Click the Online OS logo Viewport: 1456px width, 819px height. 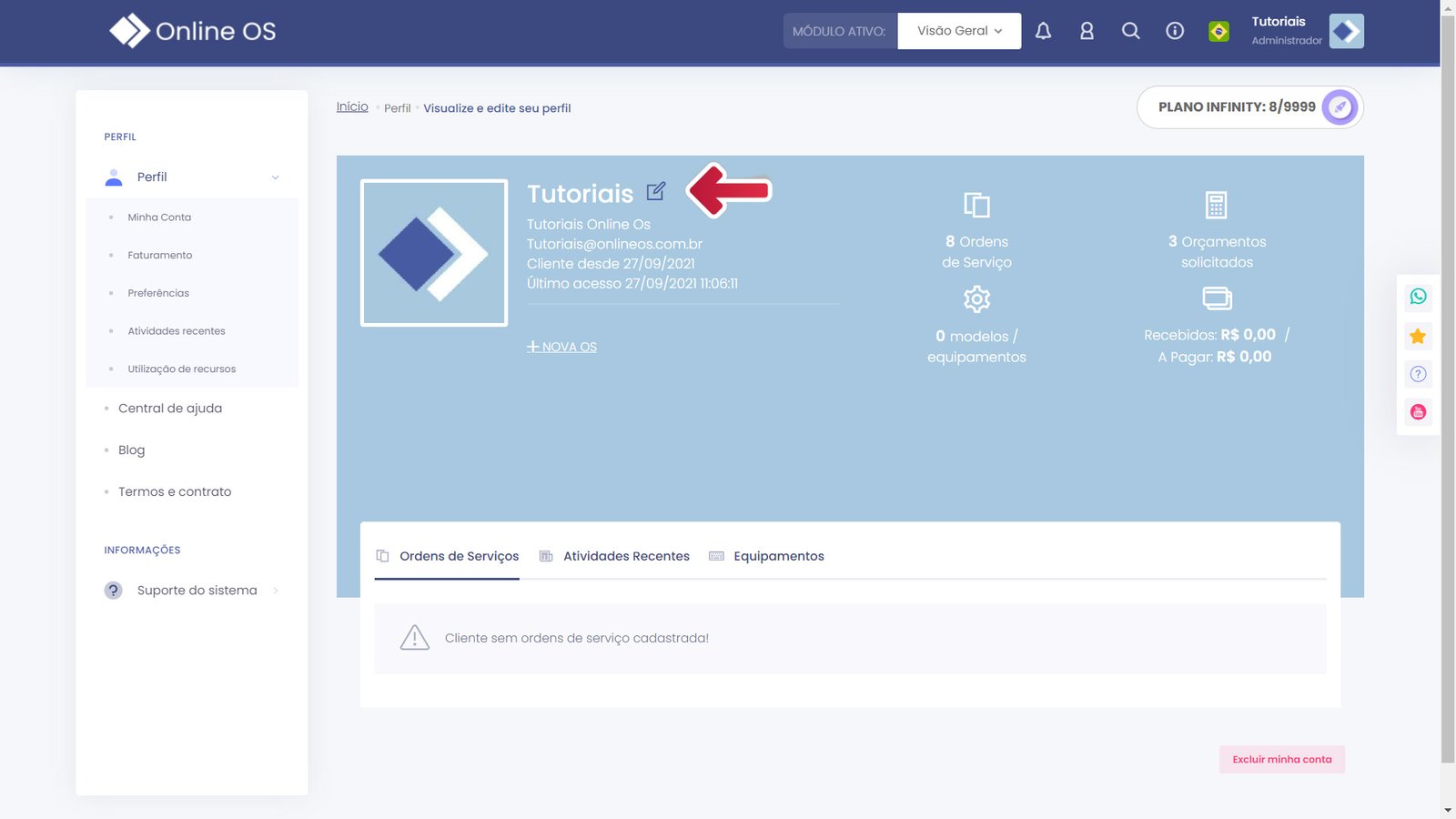pos(193,31)
